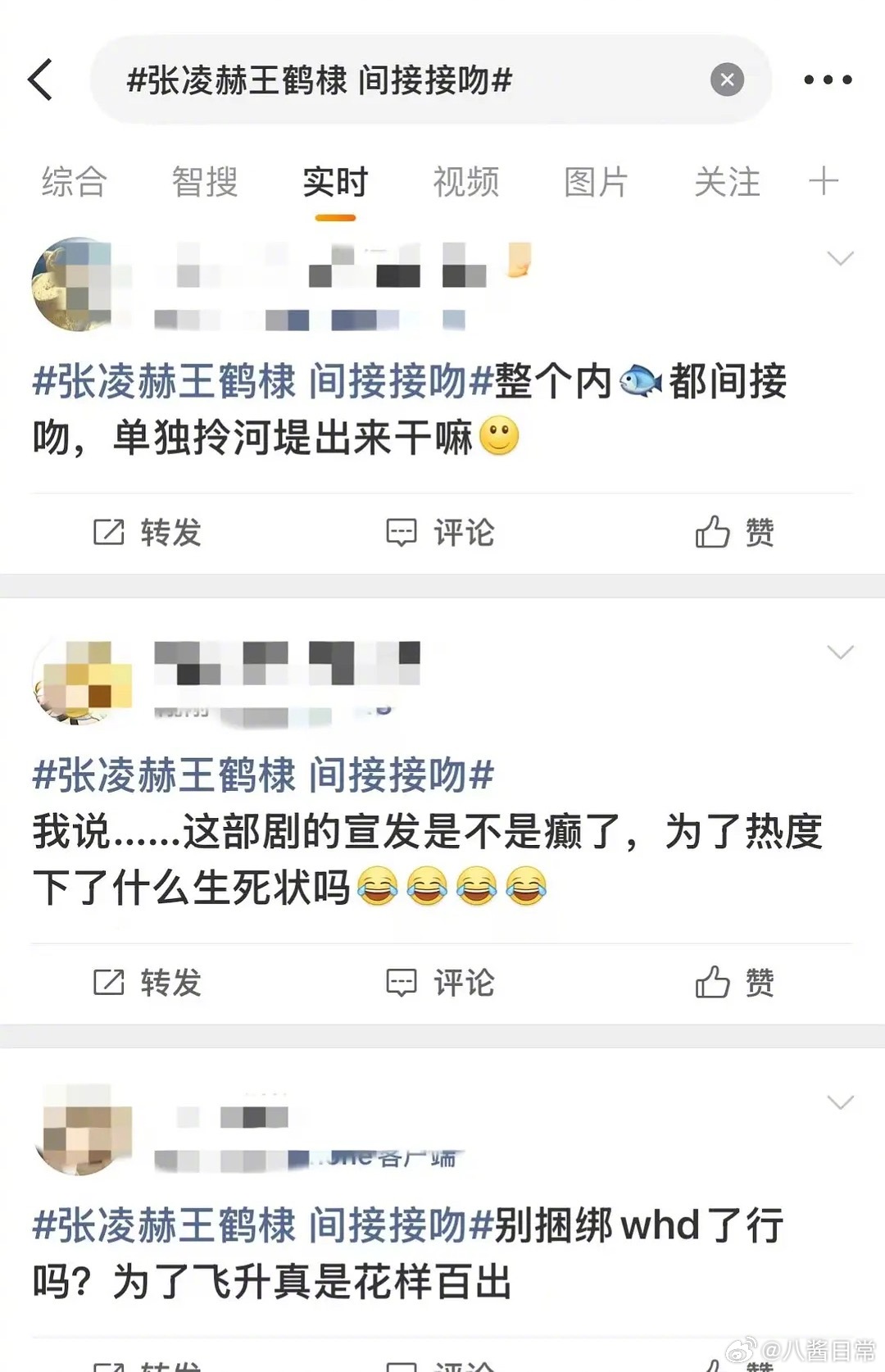Open hashtag link in the third post
The height and width of the screenshot is (1372, 885).
262,1226
